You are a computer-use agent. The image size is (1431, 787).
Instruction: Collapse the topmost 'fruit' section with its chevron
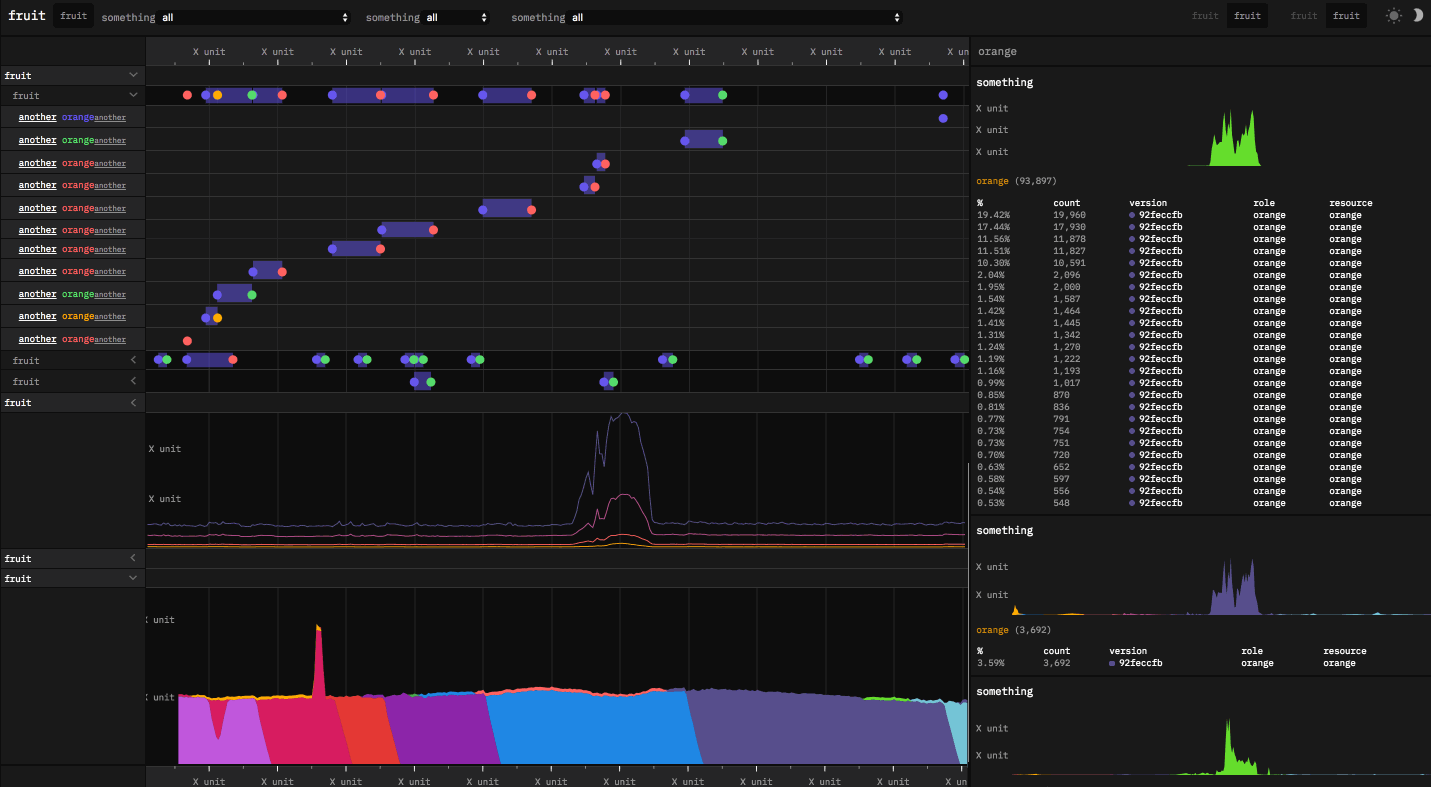133,75
